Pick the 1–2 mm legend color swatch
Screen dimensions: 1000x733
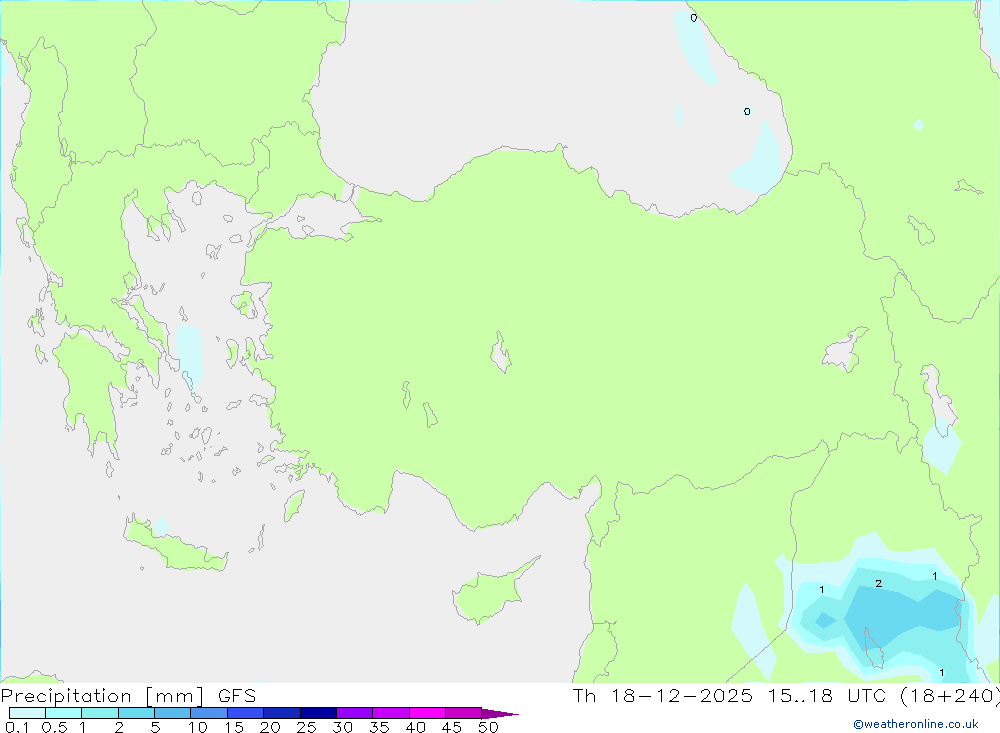point(100,713)
